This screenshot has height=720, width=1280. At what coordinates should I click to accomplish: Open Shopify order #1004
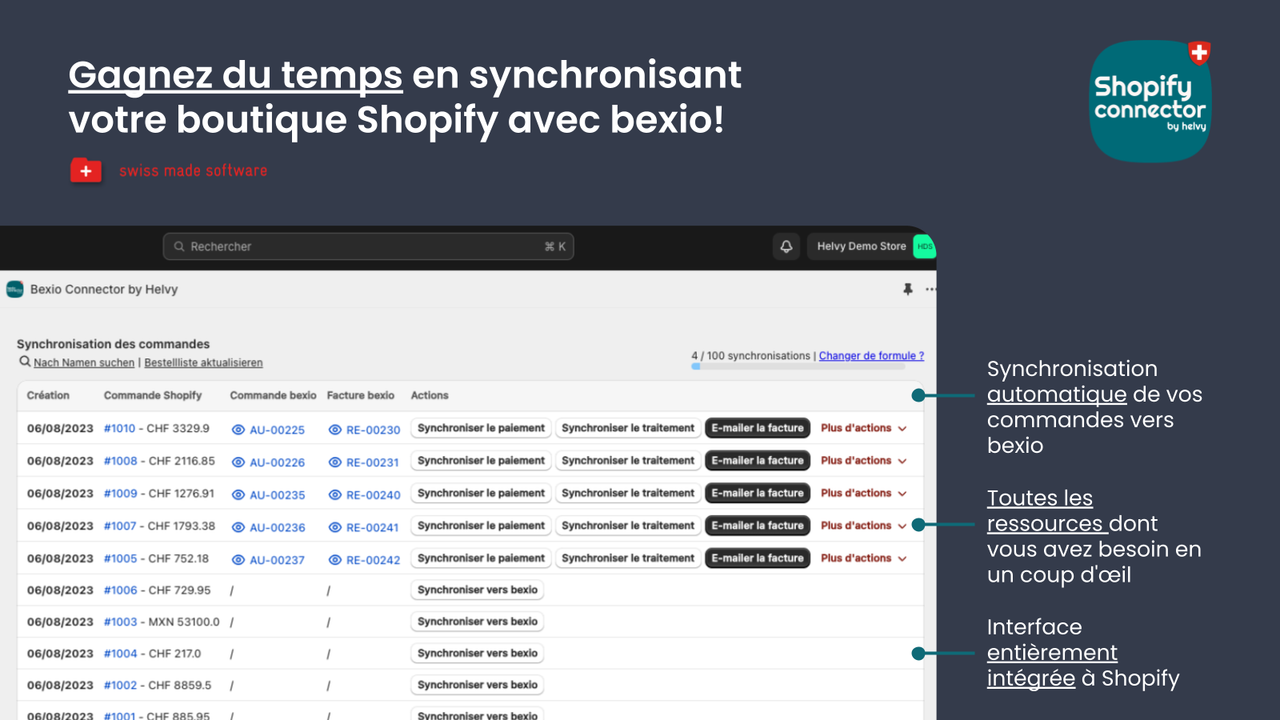120,654
